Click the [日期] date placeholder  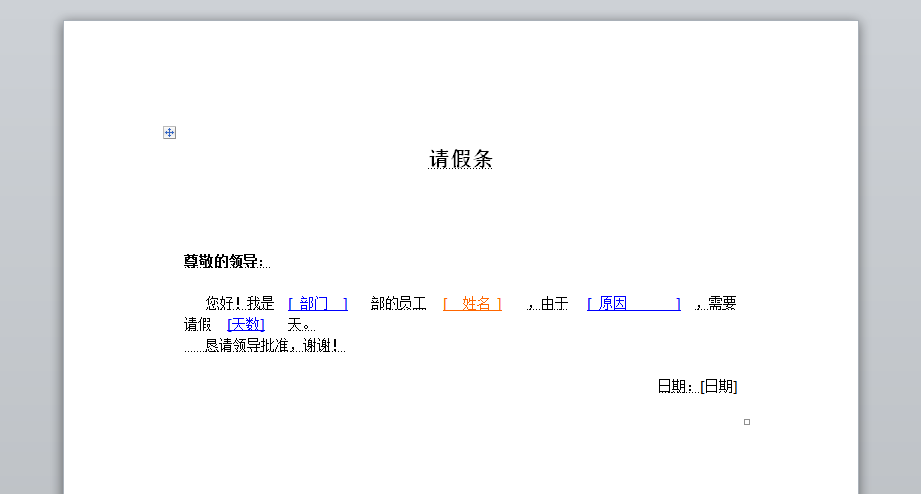tap(719, 387)
